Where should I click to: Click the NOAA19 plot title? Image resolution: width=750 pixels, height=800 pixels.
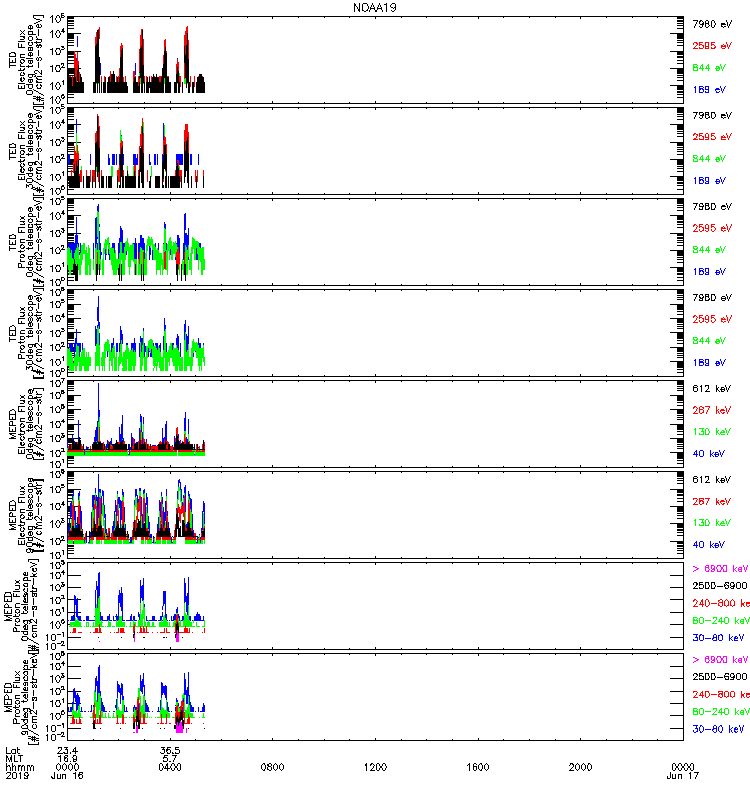pyautogui.click(x=374, y=8)
